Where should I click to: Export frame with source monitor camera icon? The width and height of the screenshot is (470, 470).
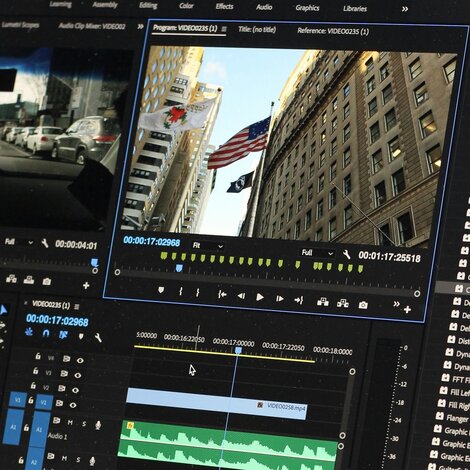coord(47,282)
